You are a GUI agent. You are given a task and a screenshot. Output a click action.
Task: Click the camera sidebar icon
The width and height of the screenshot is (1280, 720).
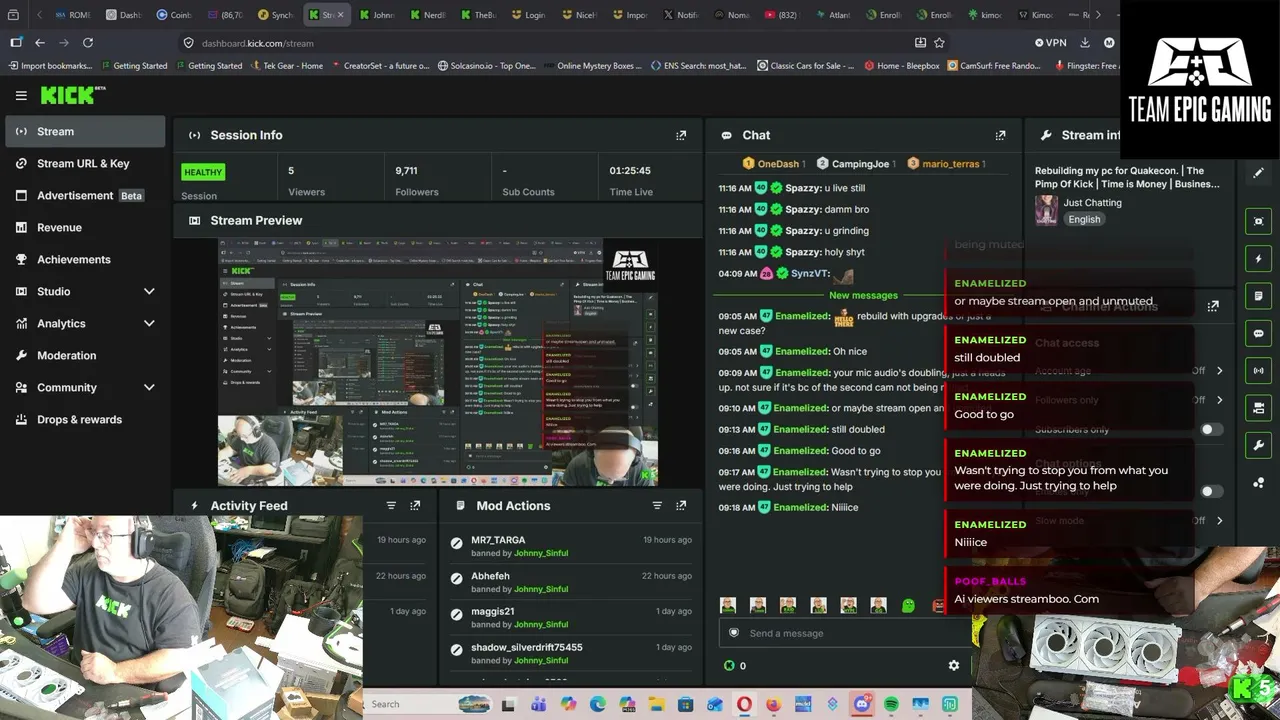pos(1258,408)
